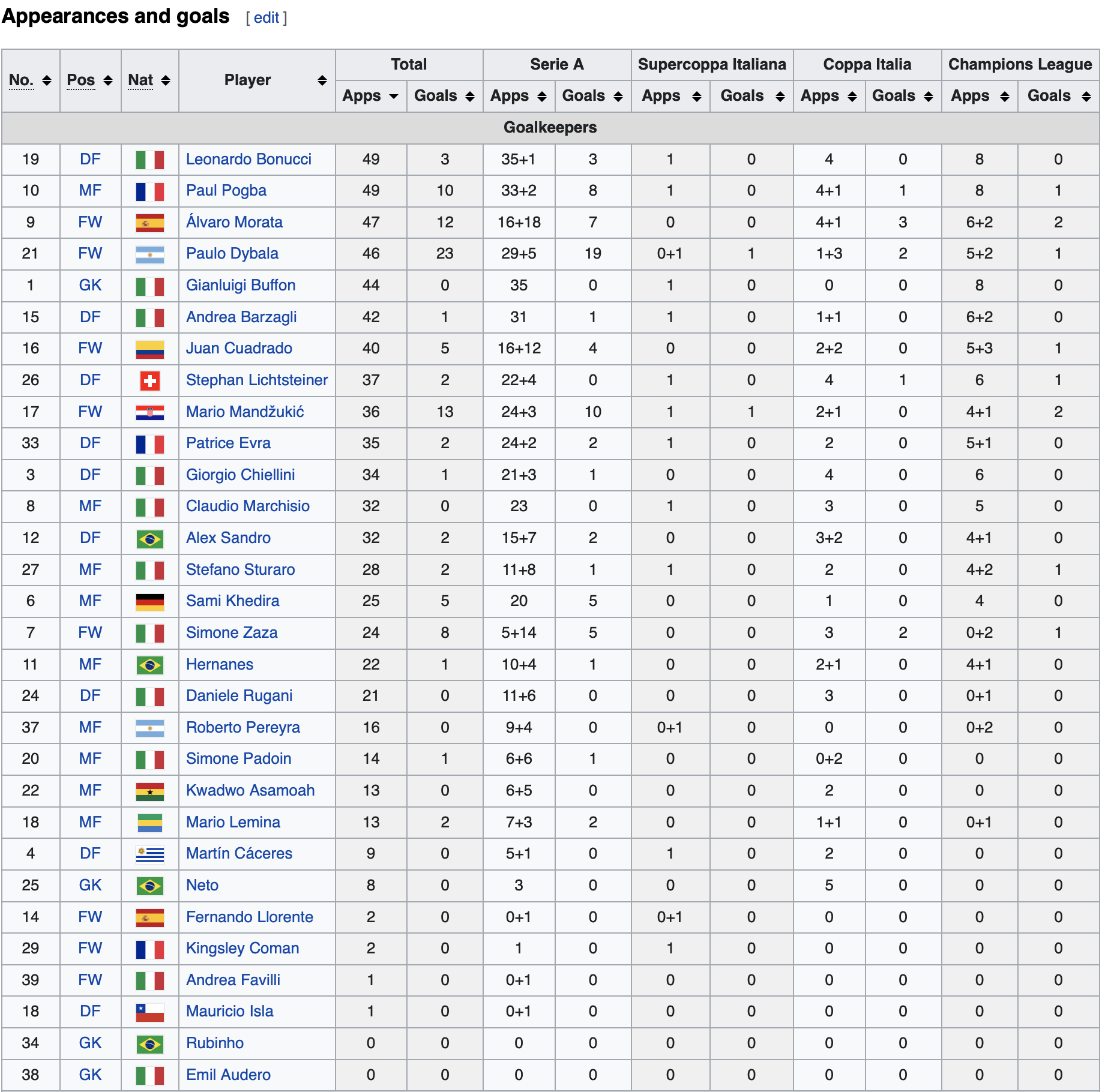Screen dimensions: 1102x1092
Task: Click the GK position link for Neto
Action: click(90, 886)
